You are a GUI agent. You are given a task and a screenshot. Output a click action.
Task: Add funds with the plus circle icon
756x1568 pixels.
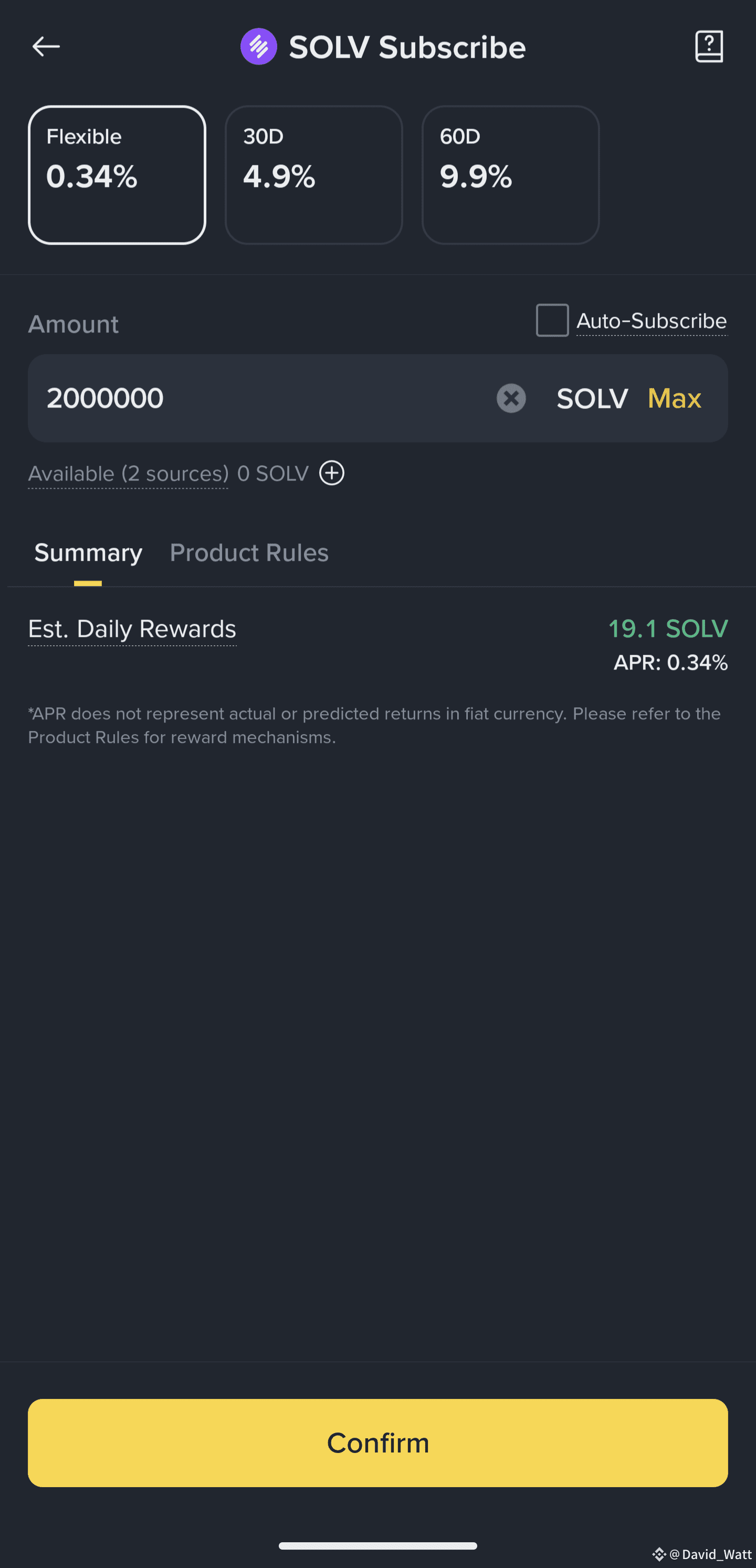click(332, 473)
